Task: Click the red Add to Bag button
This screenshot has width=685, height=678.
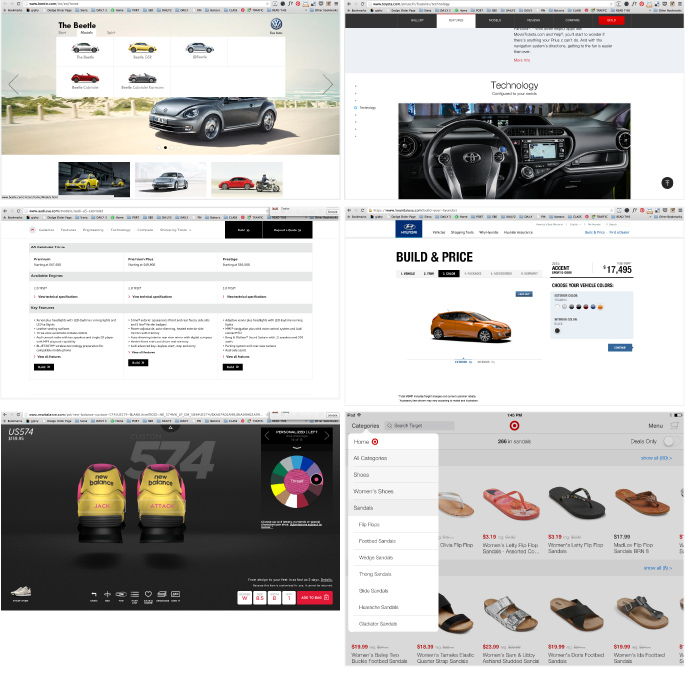Action: (x=315, y=598)
